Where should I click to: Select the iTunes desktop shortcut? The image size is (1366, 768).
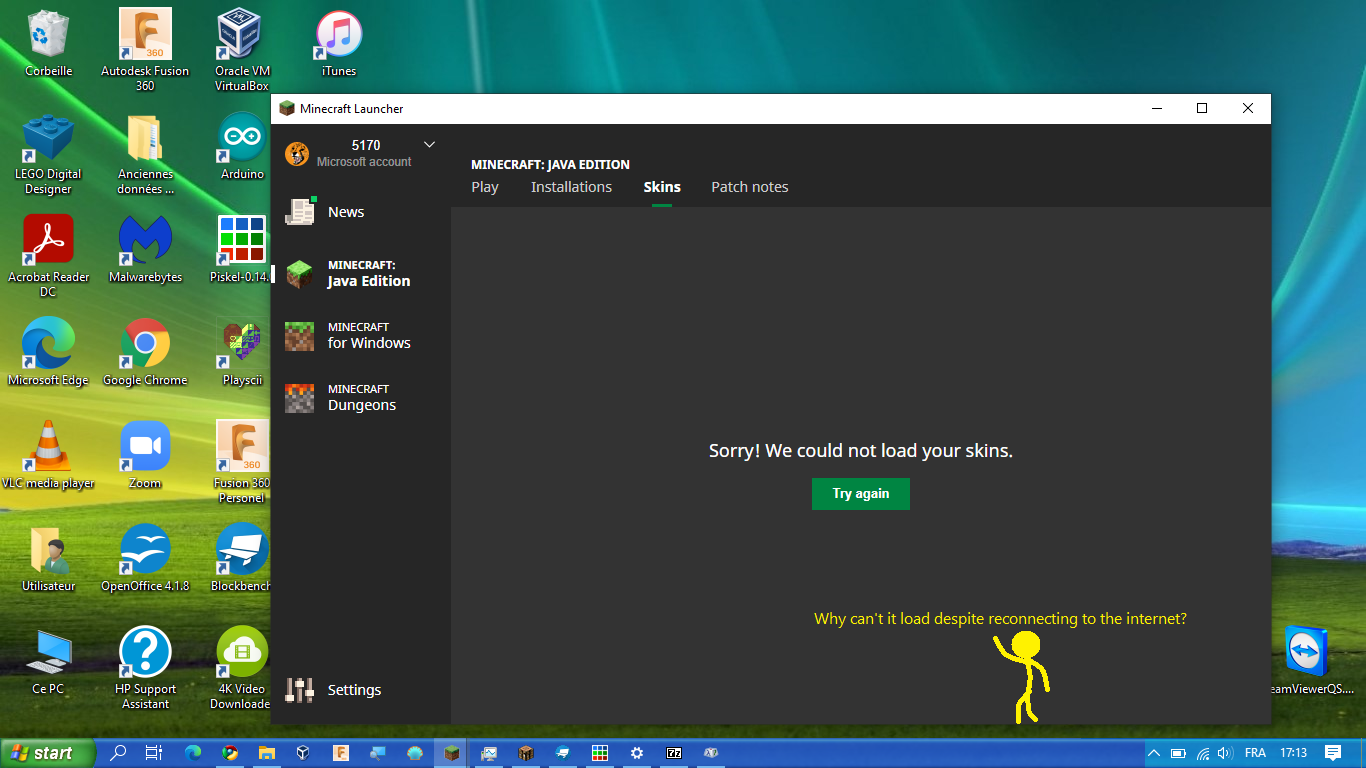pyautogui.click(x=339, y=43)
